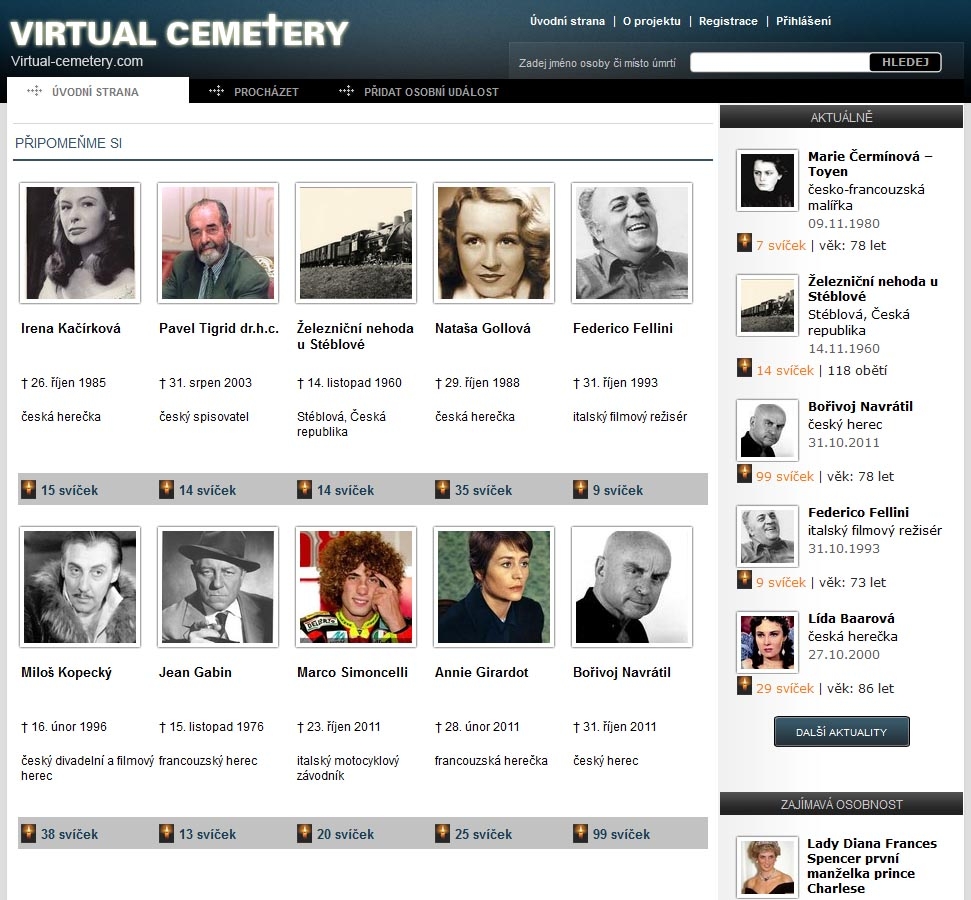Image resolution: width=971 pixels, height=900 pixels.
Task: Click candle icon under Bořivoj Navrátil card
Action: coord(580,833)
